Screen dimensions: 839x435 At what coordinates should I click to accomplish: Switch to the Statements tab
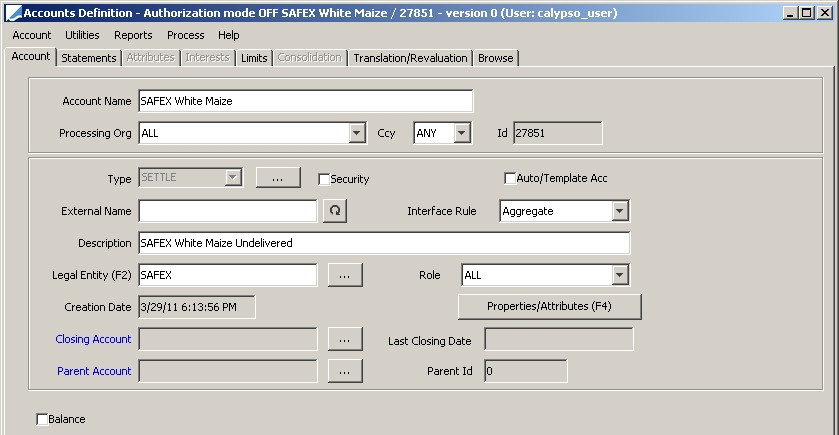click(x=89, y=58)
